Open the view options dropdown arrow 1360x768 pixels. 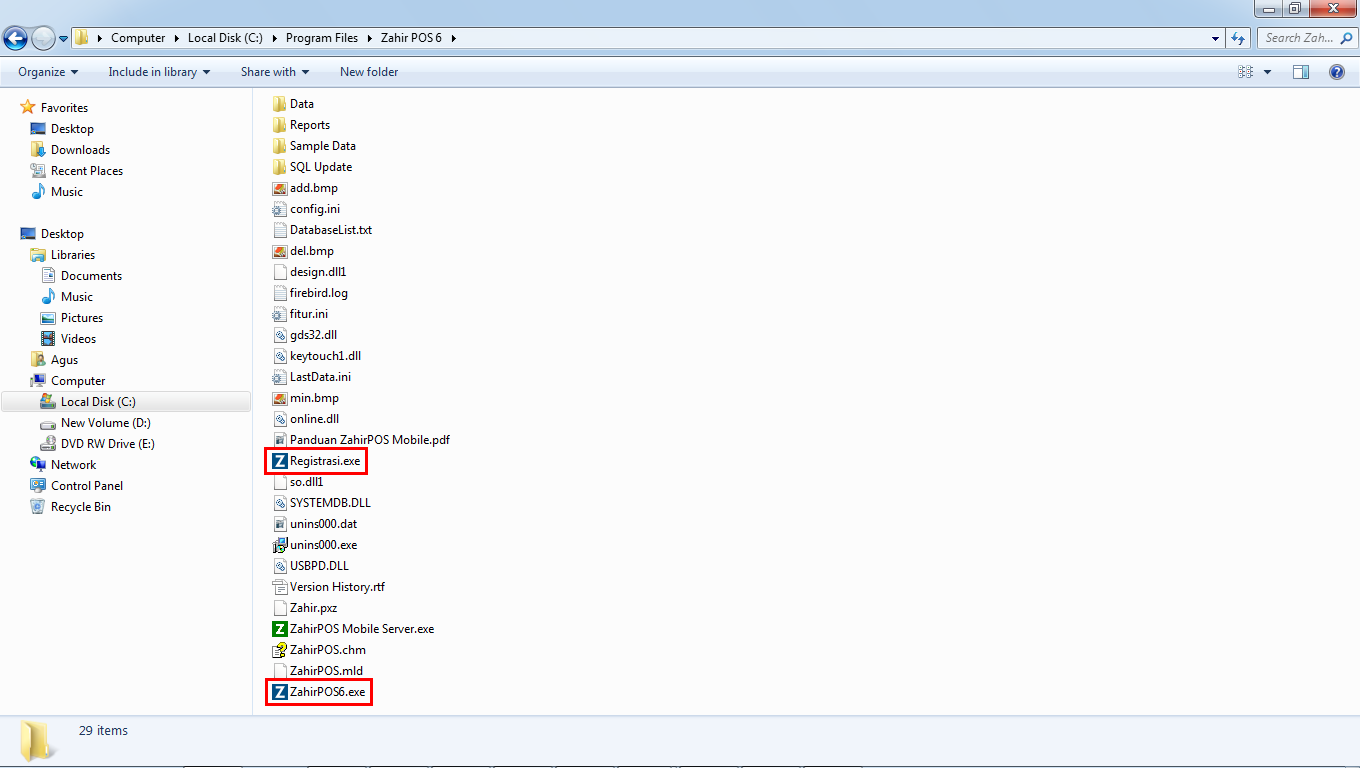pos(1268,72)
